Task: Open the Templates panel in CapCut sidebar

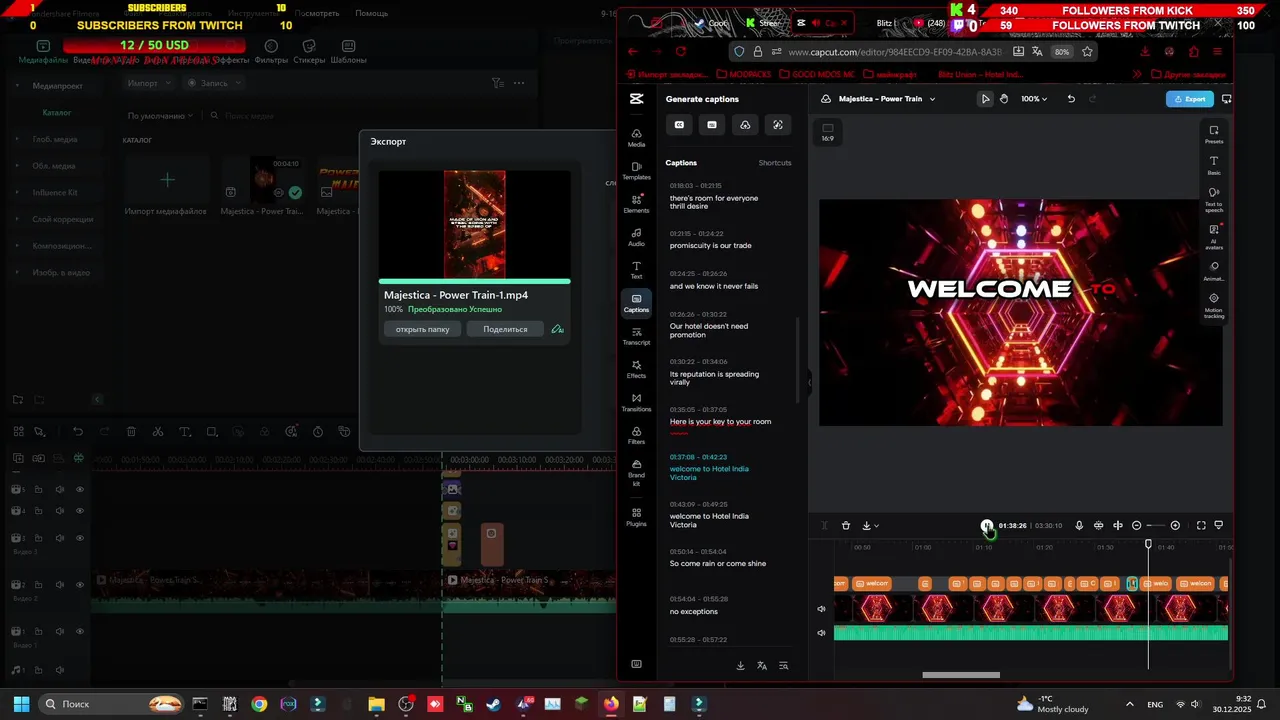Action: click(x=636, y=171)
